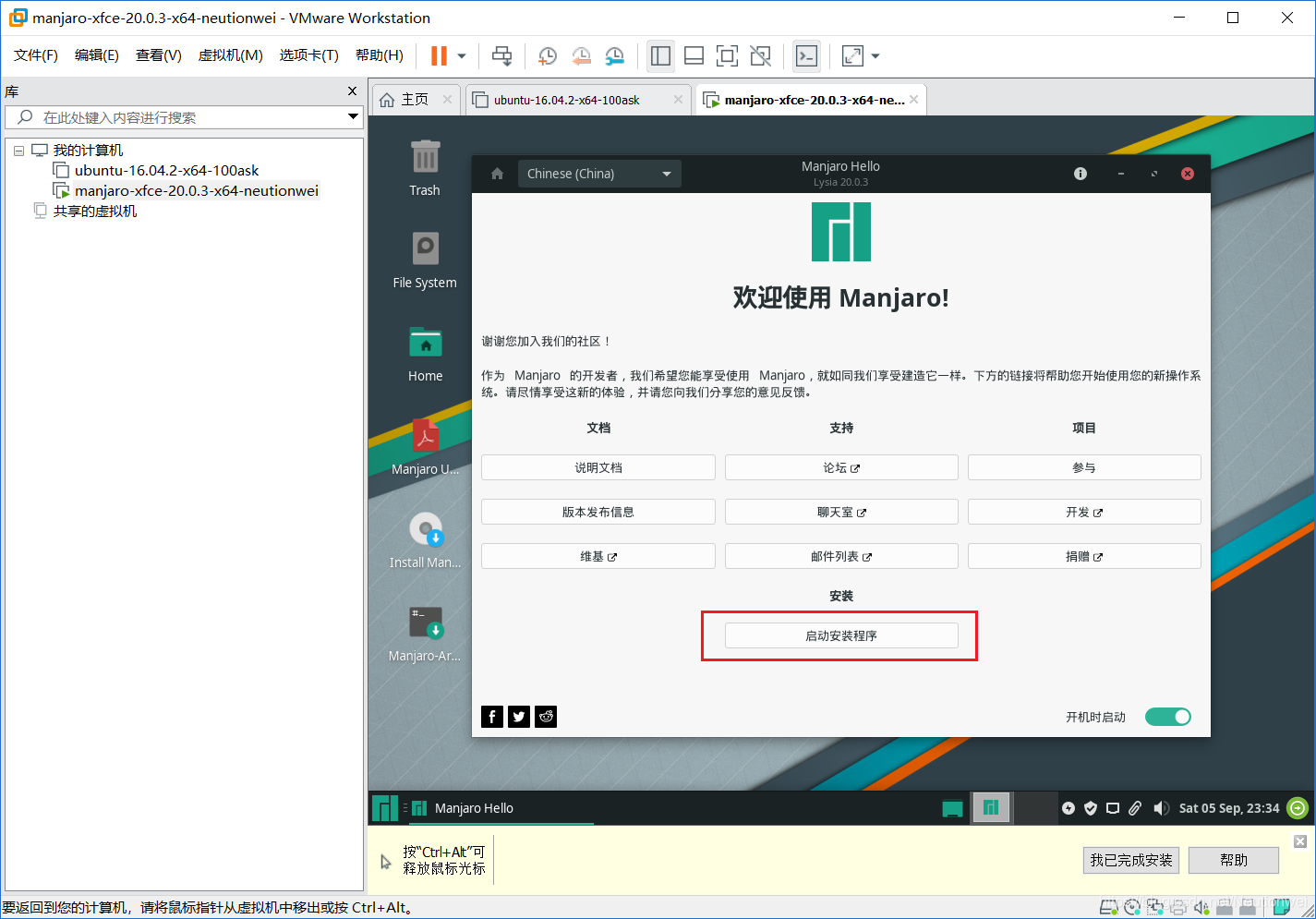
Task: Click the 我已完成安装 button
Action: pos(1131,860)
